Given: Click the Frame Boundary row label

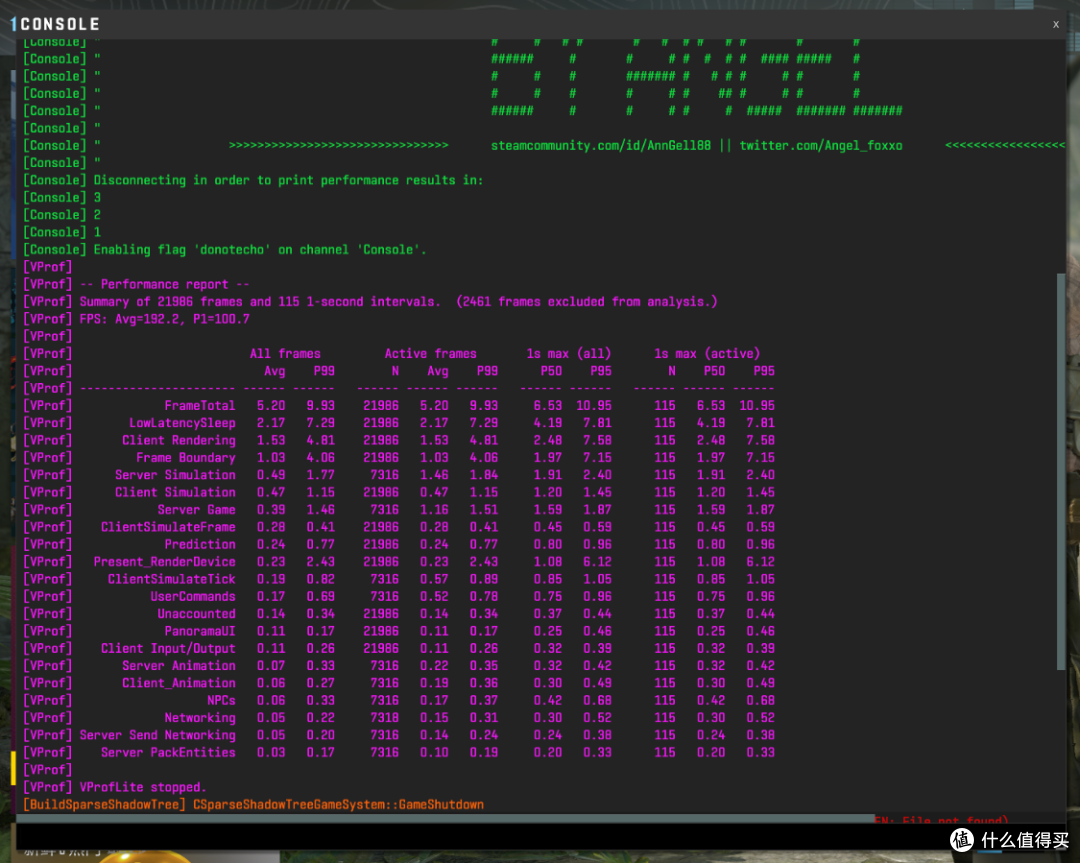Looking at the screenshot, I should [x=185, y=457].
